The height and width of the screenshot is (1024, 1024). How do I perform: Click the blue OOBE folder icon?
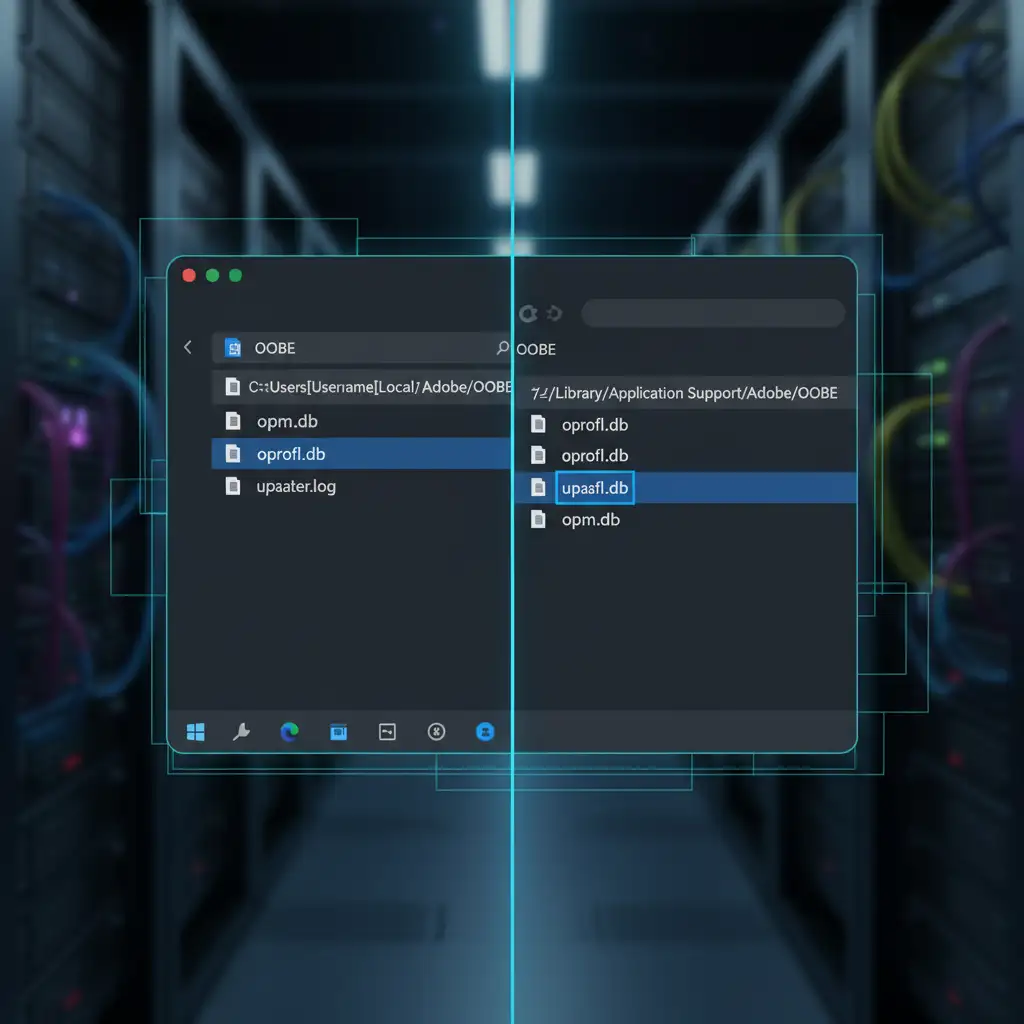tap(234, 348)
